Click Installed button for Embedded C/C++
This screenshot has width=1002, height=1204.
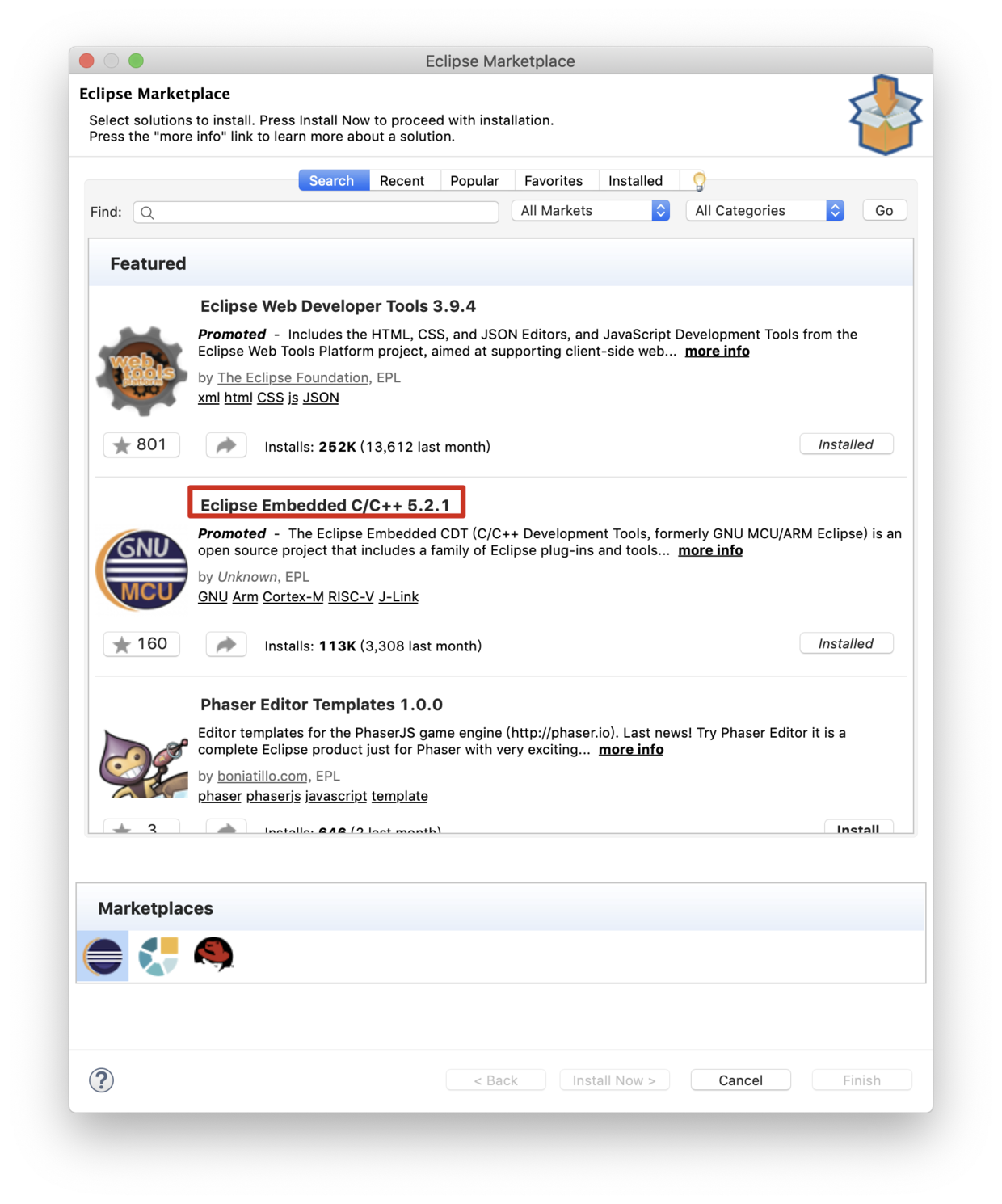[x=846, y=644]
